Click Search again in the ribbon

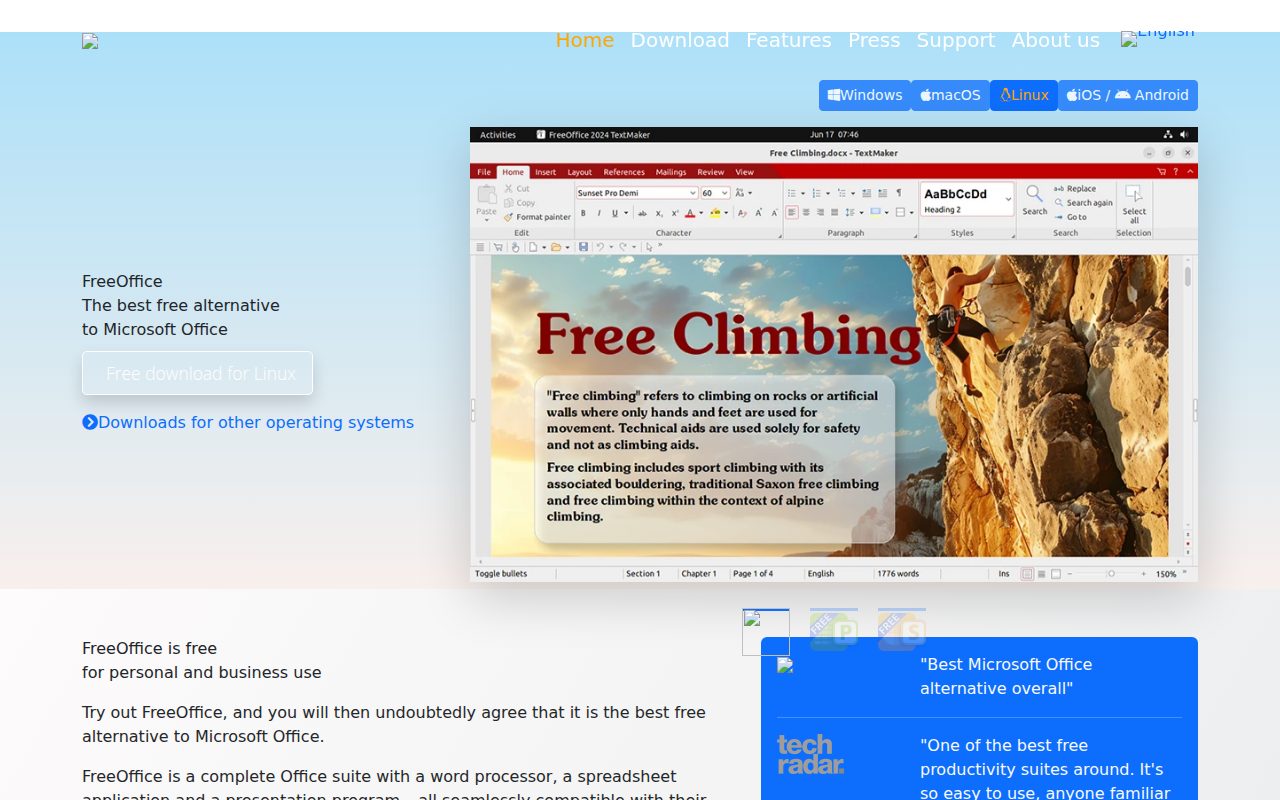pos(1082,203)
